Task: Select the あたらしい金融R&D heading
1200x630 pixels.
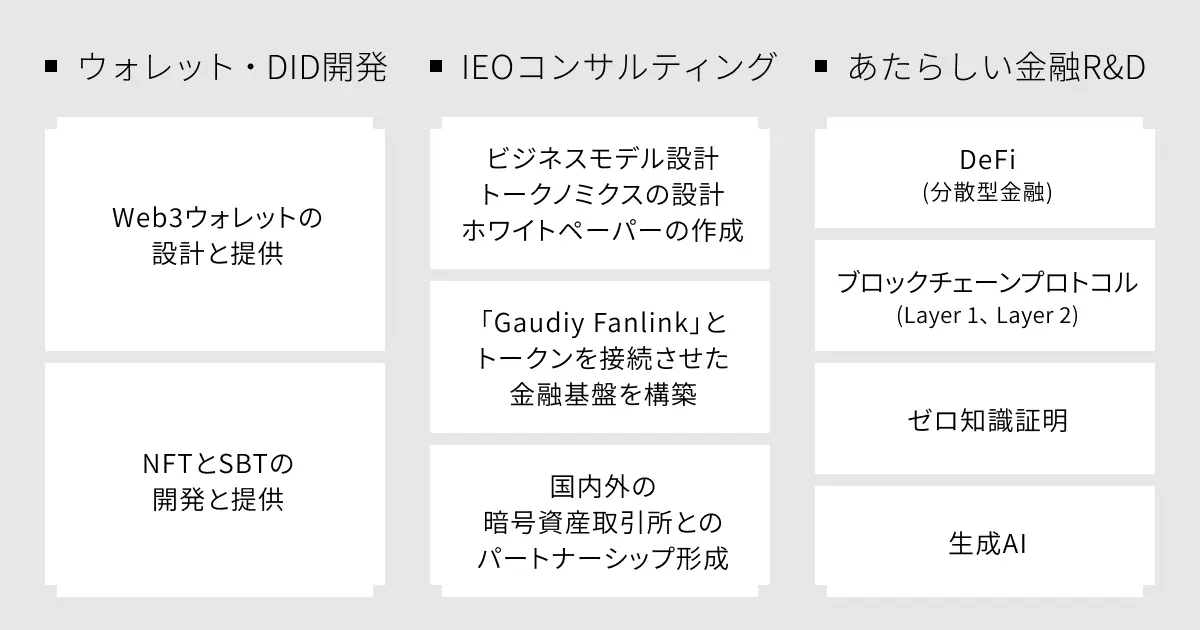Action: pyautogui.click(x=996, y=68)
